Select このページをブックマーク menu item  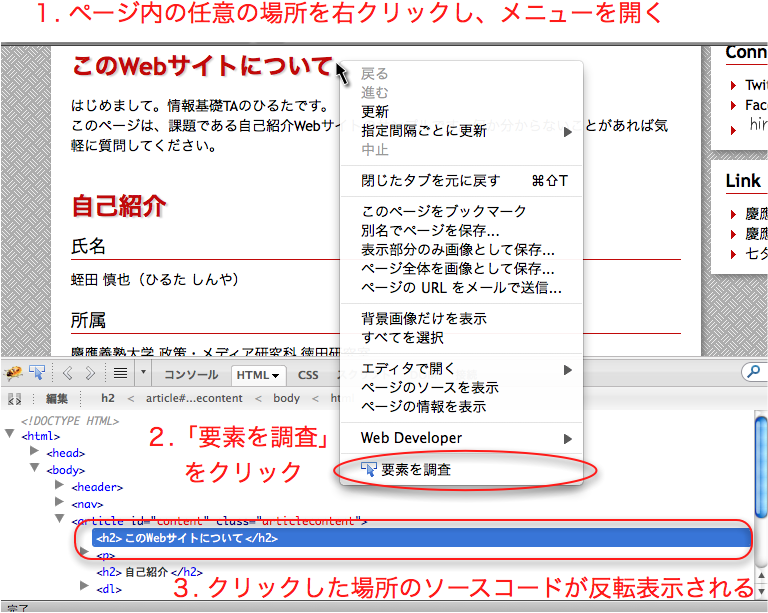443,211
